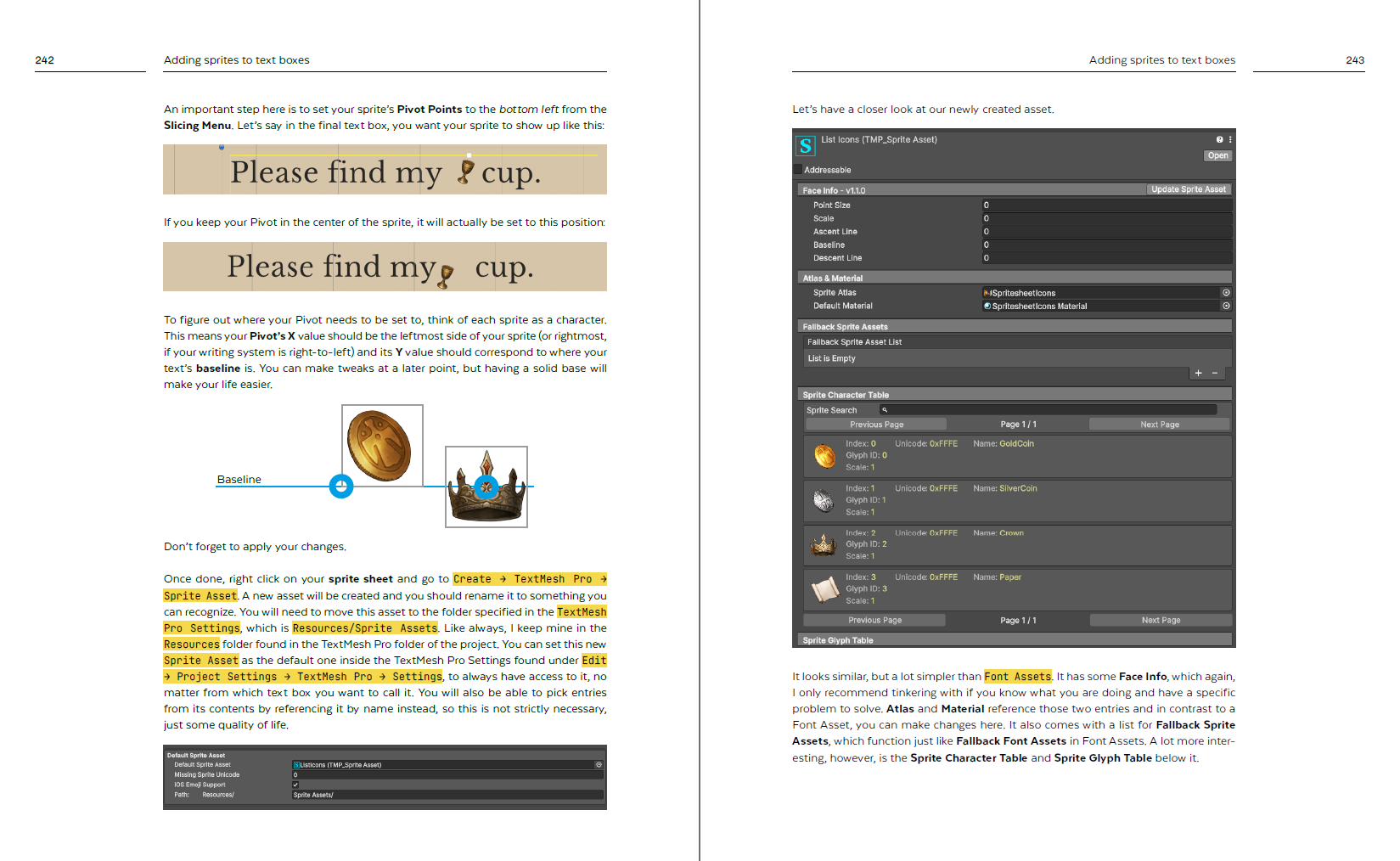Remove entry with fallback list minus icon
This screenshot has height=861, width=1400.
click(x=1215, y=373)
